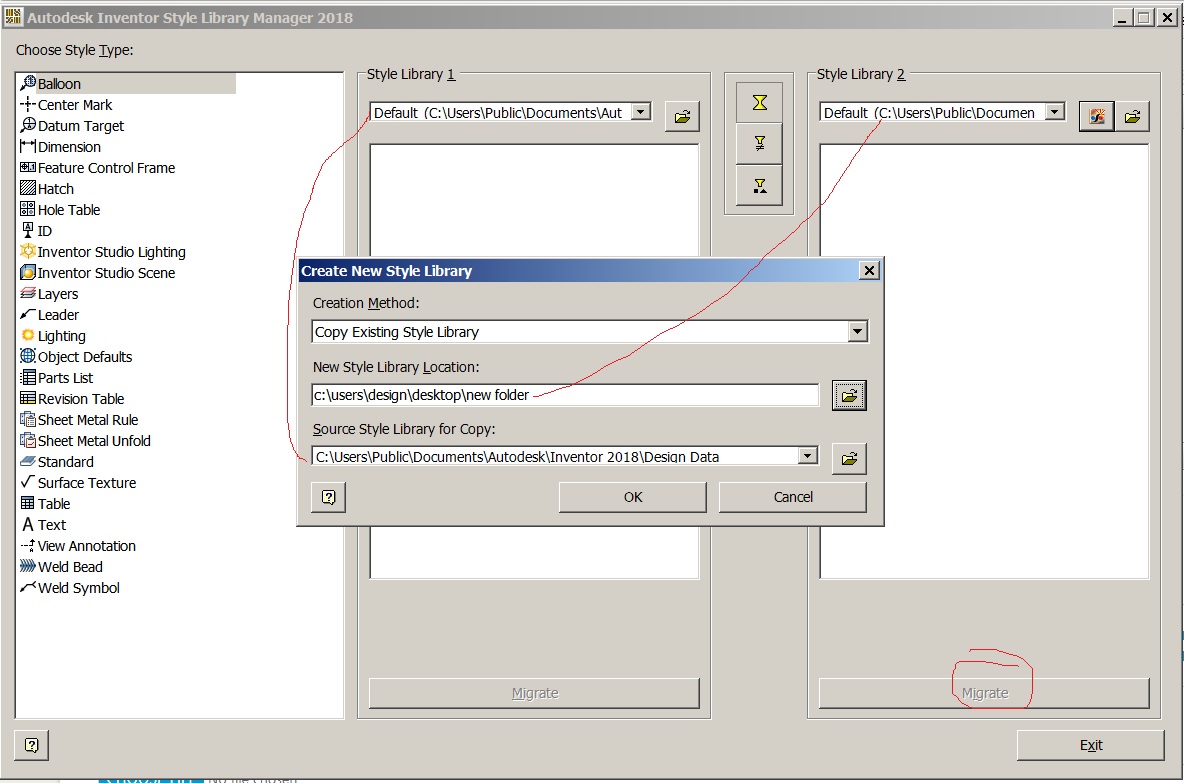Screen dimensions: 1184x783
Task: Choose Hole Table in the list
Action: (60, 210)
